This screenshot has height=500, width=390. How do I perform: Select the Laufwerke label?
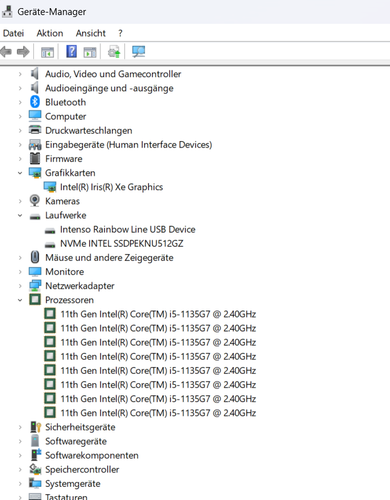click(66, 215)
